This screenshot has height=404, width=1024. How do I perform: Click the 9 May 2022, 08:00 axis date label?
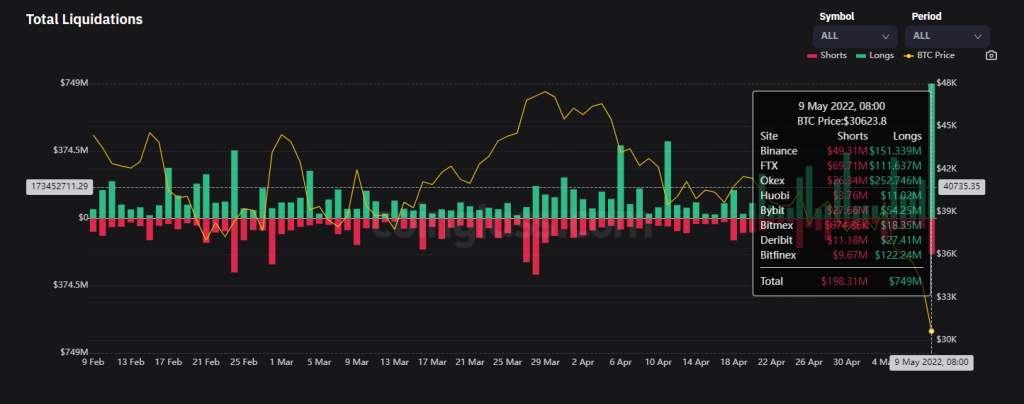click(932, 361)
